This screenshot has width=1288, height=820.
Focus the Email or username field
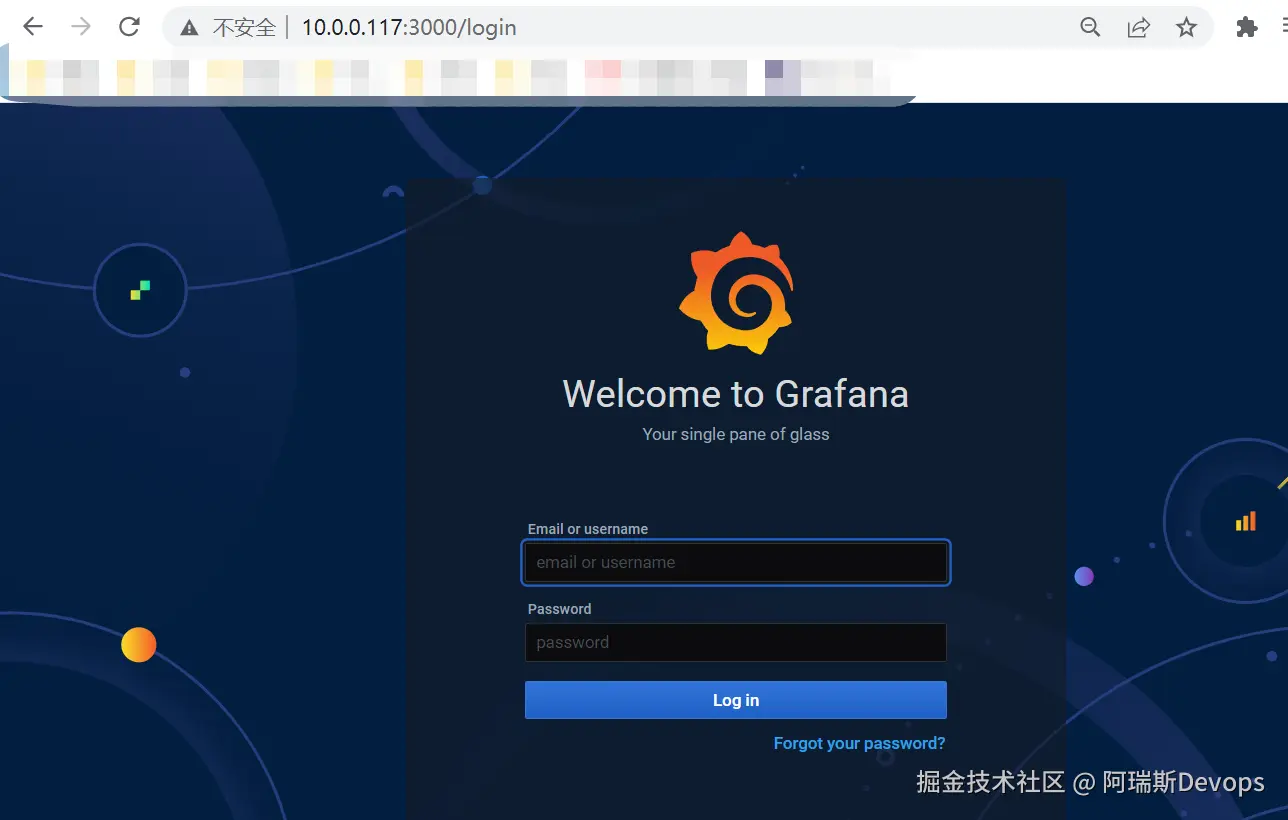click(x=736, y=562)
